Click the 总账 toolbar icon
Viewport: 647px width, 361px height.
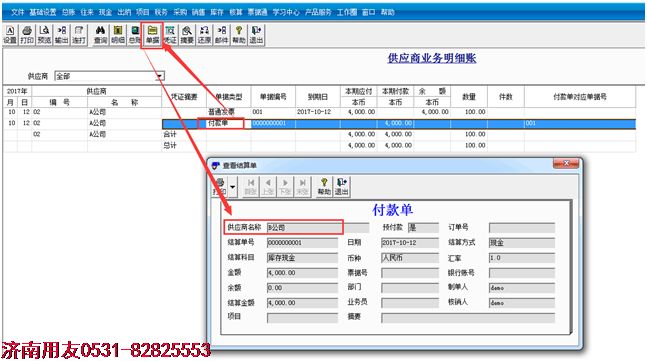click(135, 35)
